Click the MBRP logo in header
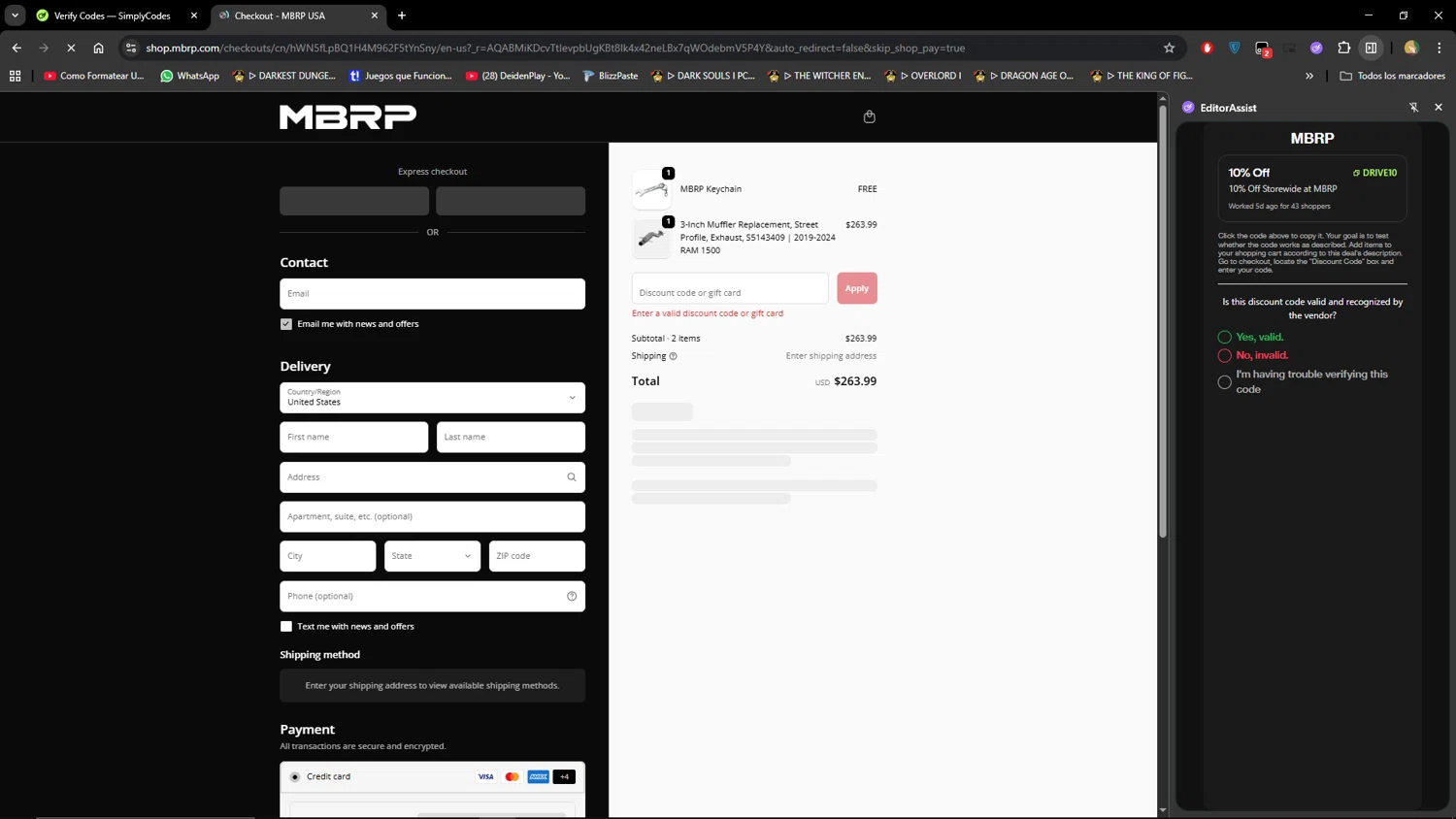 click(347, 116)
